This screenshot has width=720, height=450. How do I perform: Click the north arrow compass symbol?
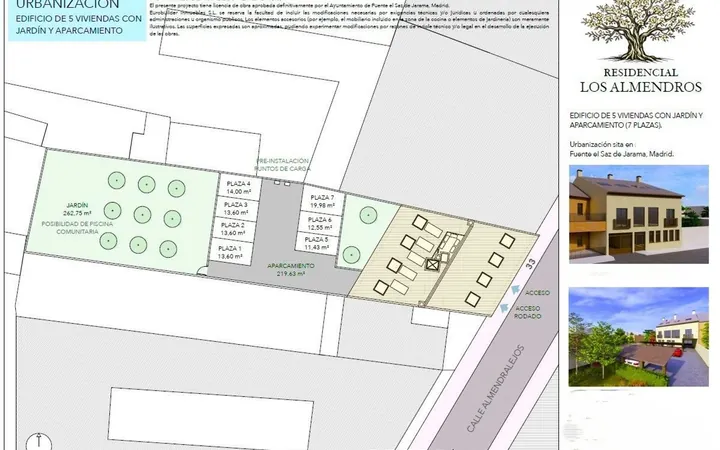point(39,442)
